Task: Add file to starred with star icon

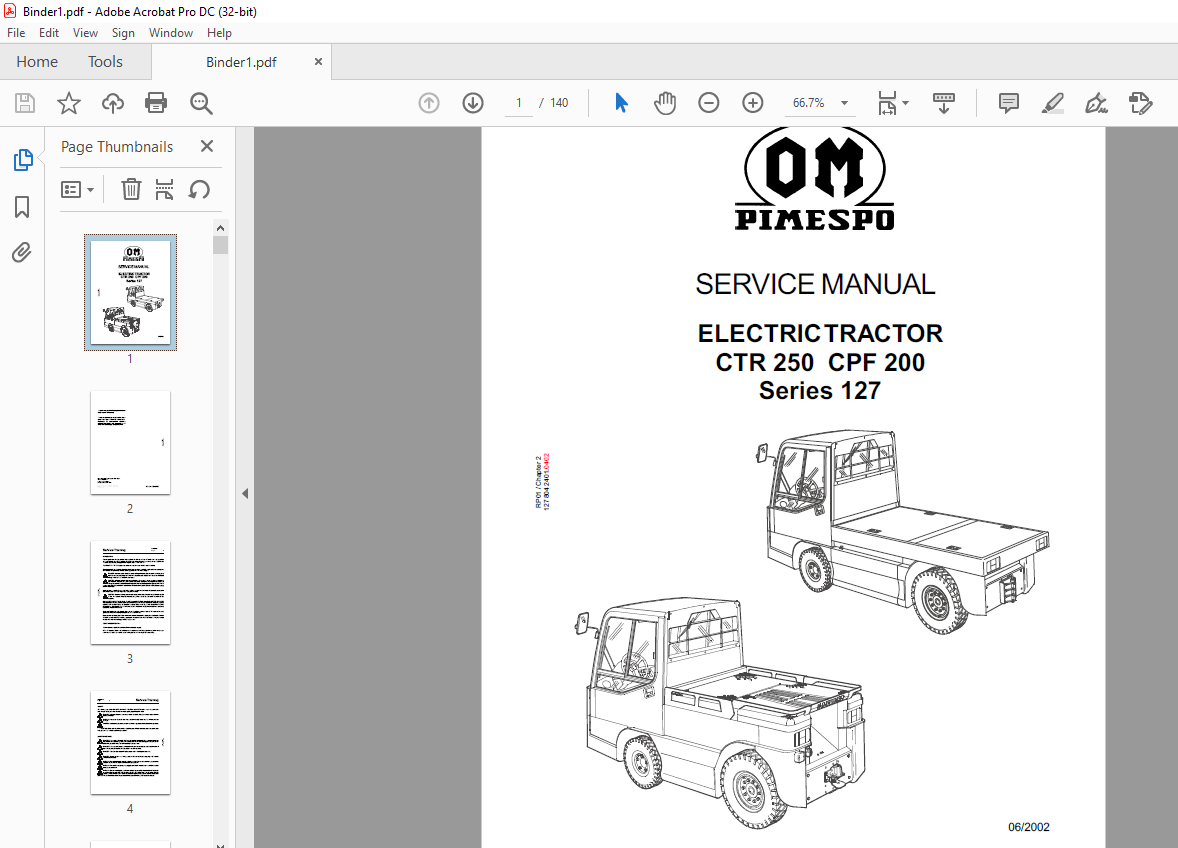Action: [x=68, y=103]
